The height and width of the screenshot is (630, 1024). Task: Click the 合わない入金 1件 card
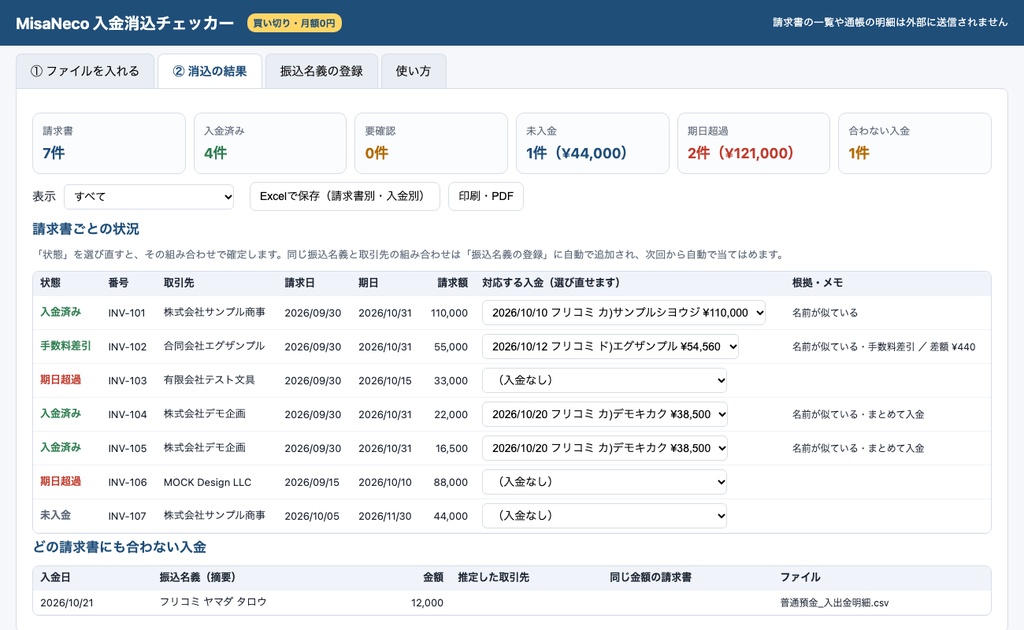click(915, 143)
